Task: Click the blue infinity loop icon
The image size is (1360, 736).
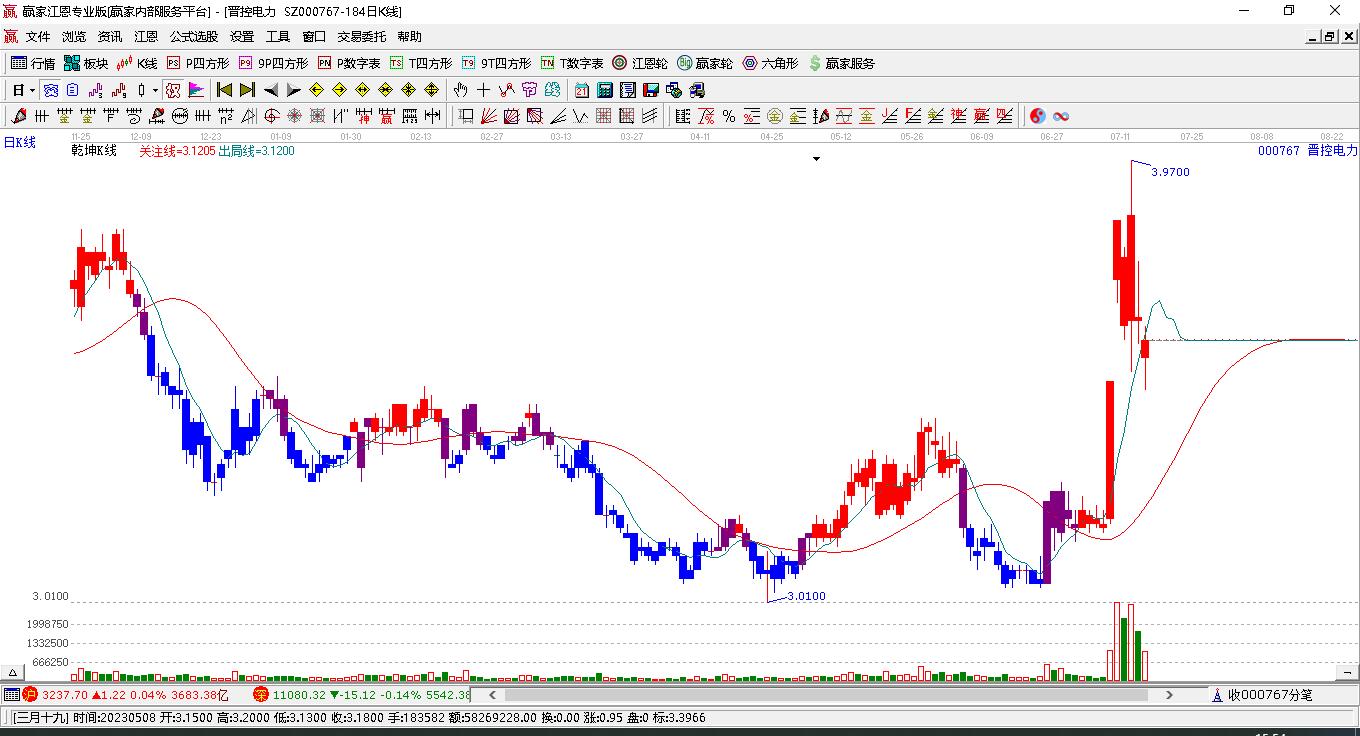Action: pos(1061,116)
